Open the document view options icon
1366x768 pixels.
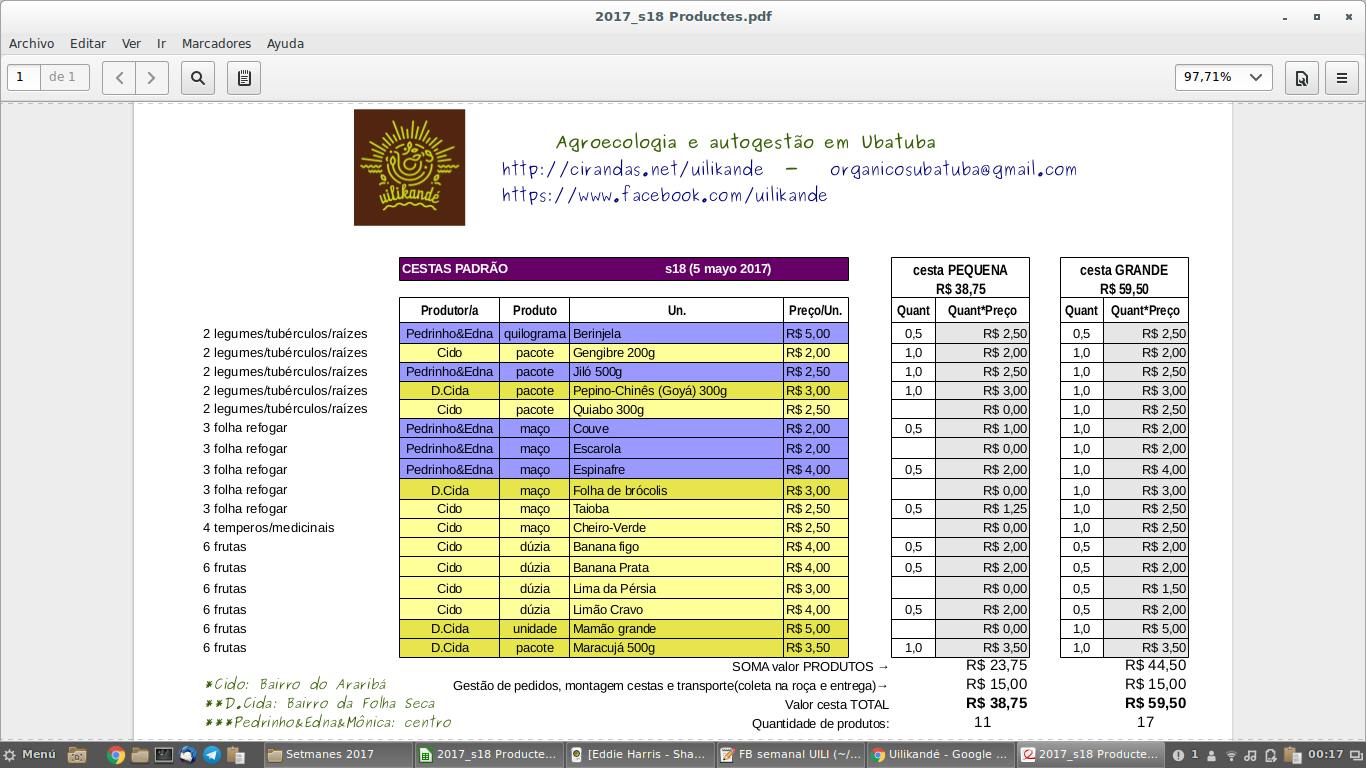point(1302,77)
